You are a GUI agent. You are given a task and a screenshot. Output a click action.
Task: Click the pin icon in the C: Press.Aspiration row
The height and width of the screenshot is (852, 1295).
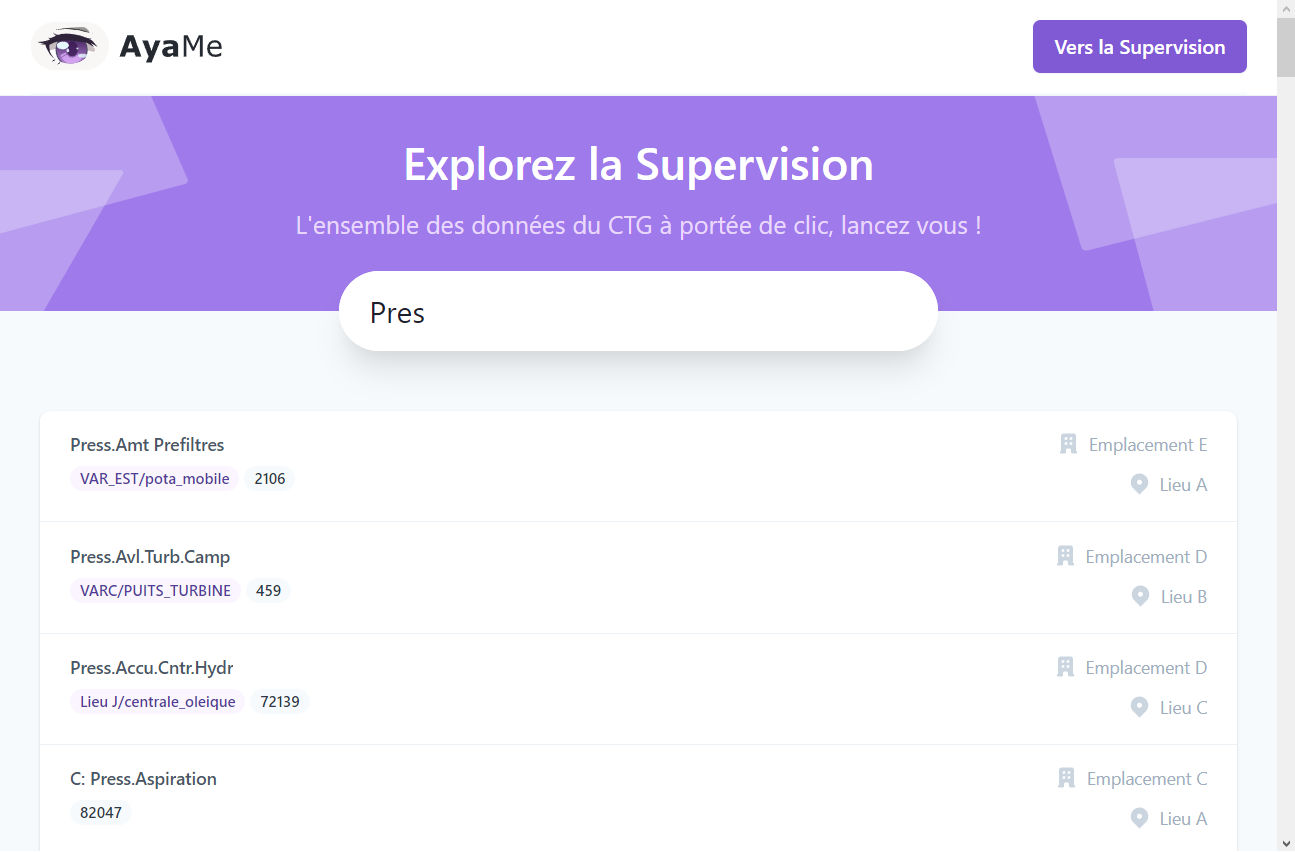tap(1139, 818)
